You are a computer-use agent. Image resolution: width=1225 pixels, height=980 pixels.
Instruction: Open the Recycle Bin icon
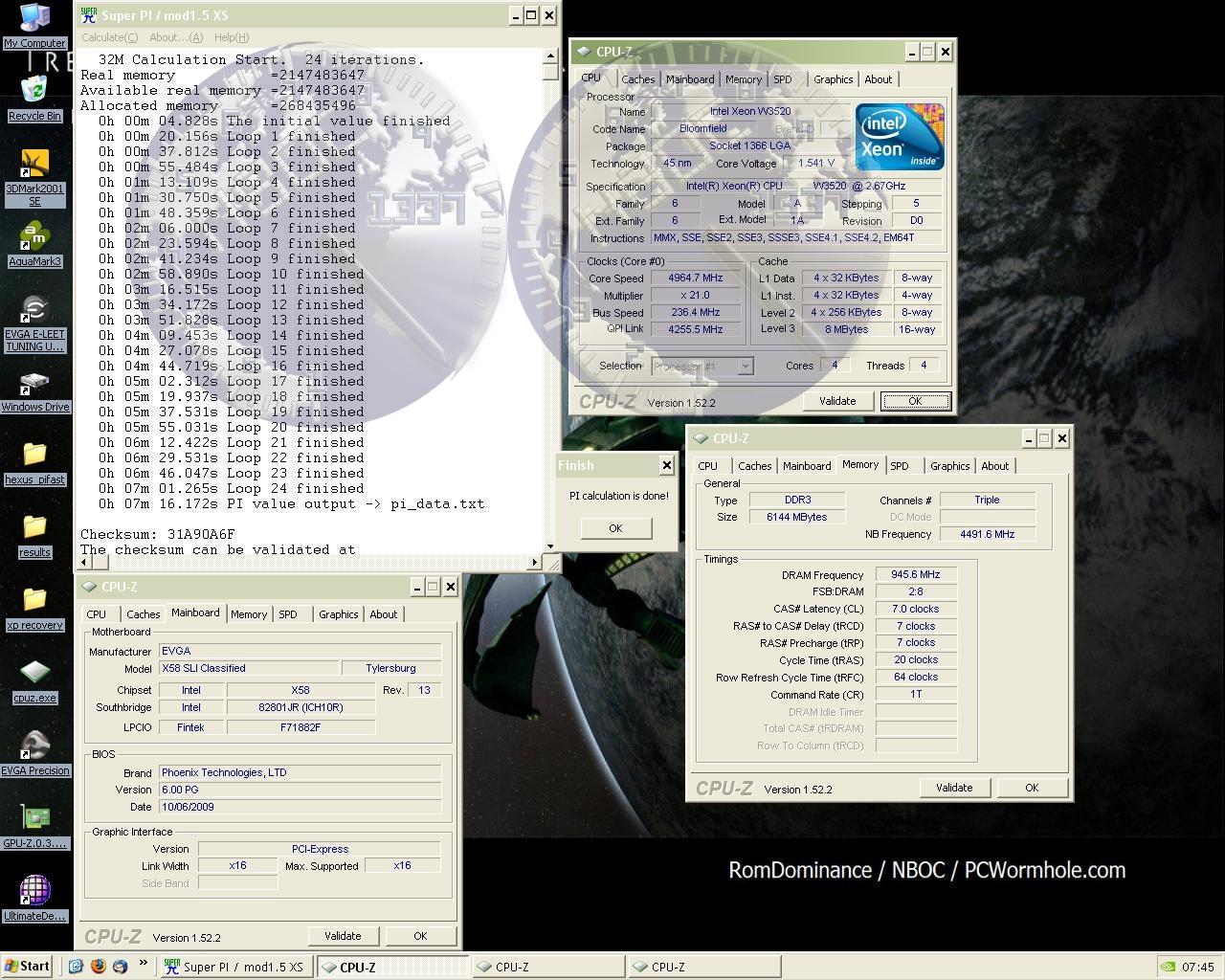point(34,98)
